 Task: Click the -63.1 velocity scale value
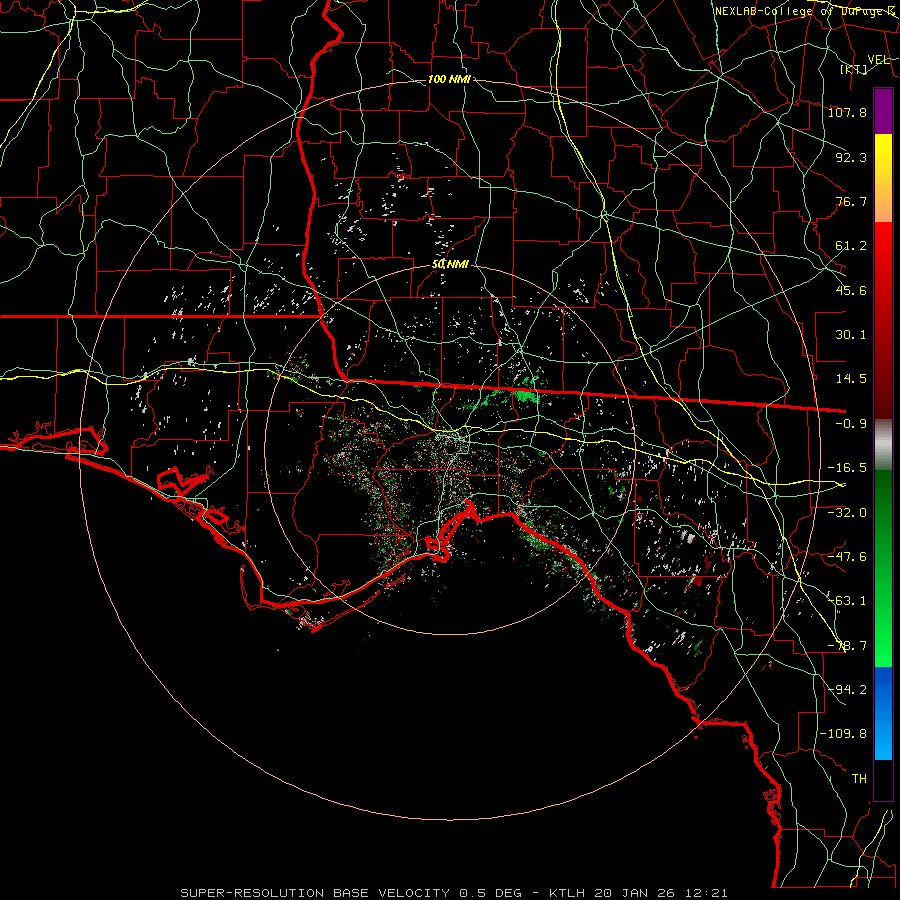coord(847,601)
